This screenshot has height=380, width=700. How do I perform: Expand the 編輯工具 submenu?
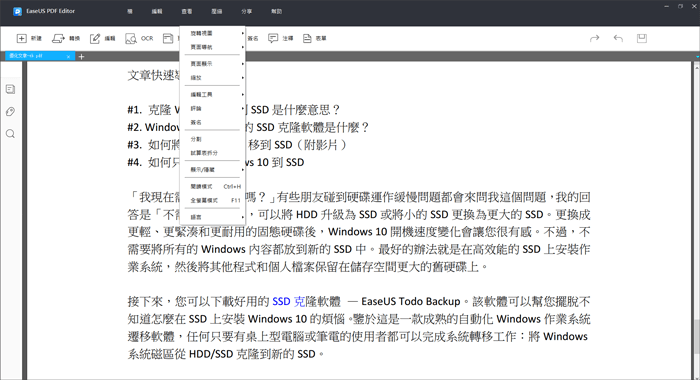click(212, 95)
